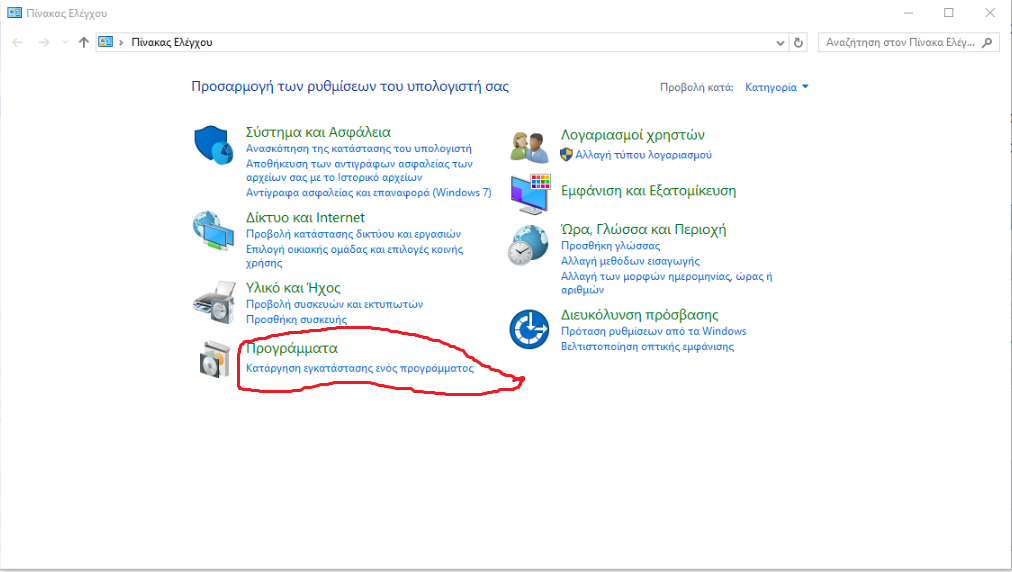Click Προσθήκη γλώσσας link
1012x572 pixels.
coord(611,246)
